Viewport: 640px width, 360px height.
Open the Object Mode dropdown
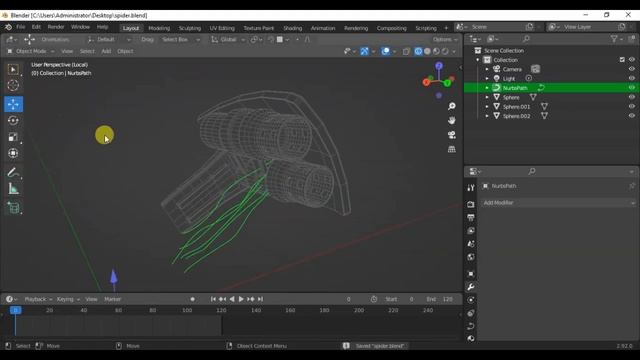click(31, 51)
